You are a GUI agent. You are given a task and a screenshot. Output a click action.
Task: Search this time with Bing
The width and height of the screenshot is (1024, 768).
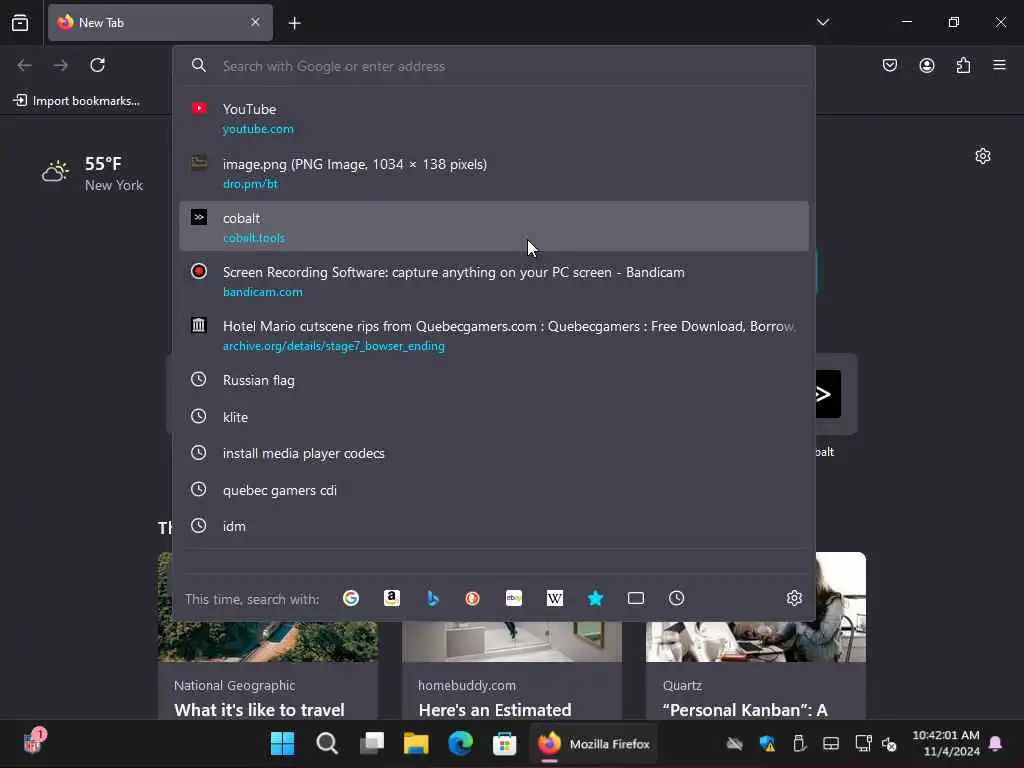click(x=432, y=598)
